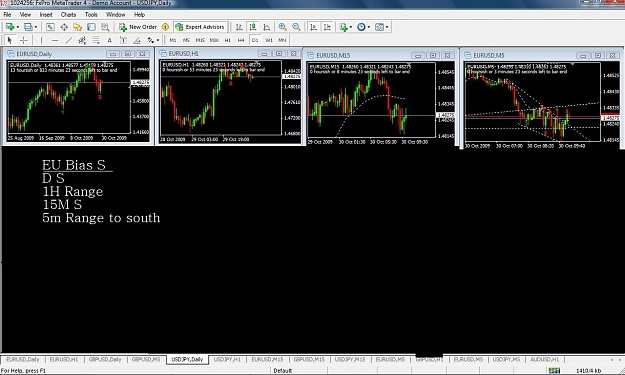Expand the Arrows dropdown arrow
Viewport: 625px width, 375px height.
(158, 40)
